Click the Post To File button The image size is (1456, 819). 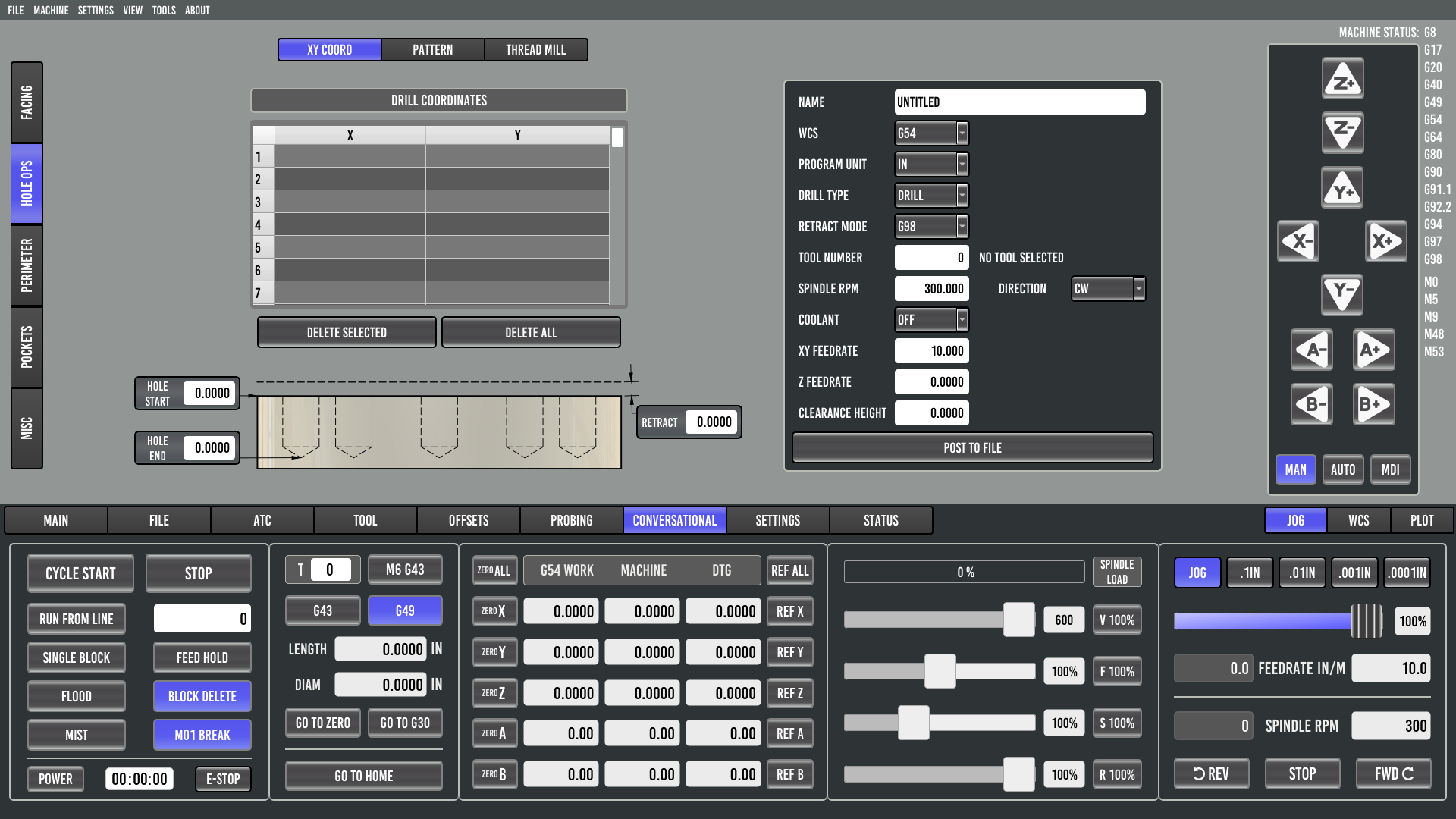[972, 448]
